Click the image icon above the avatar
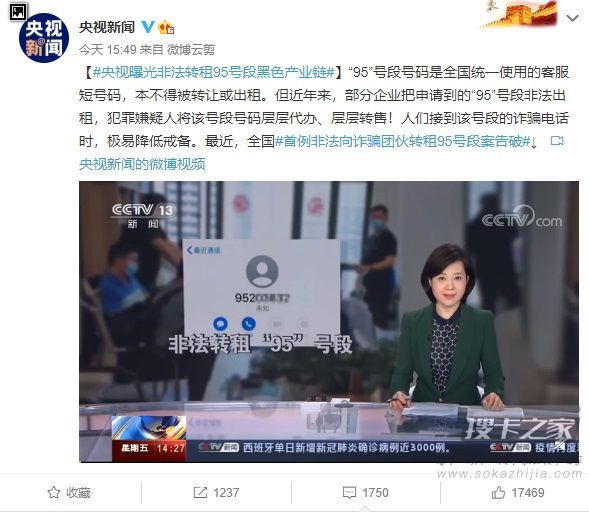 tap(18, 12)
